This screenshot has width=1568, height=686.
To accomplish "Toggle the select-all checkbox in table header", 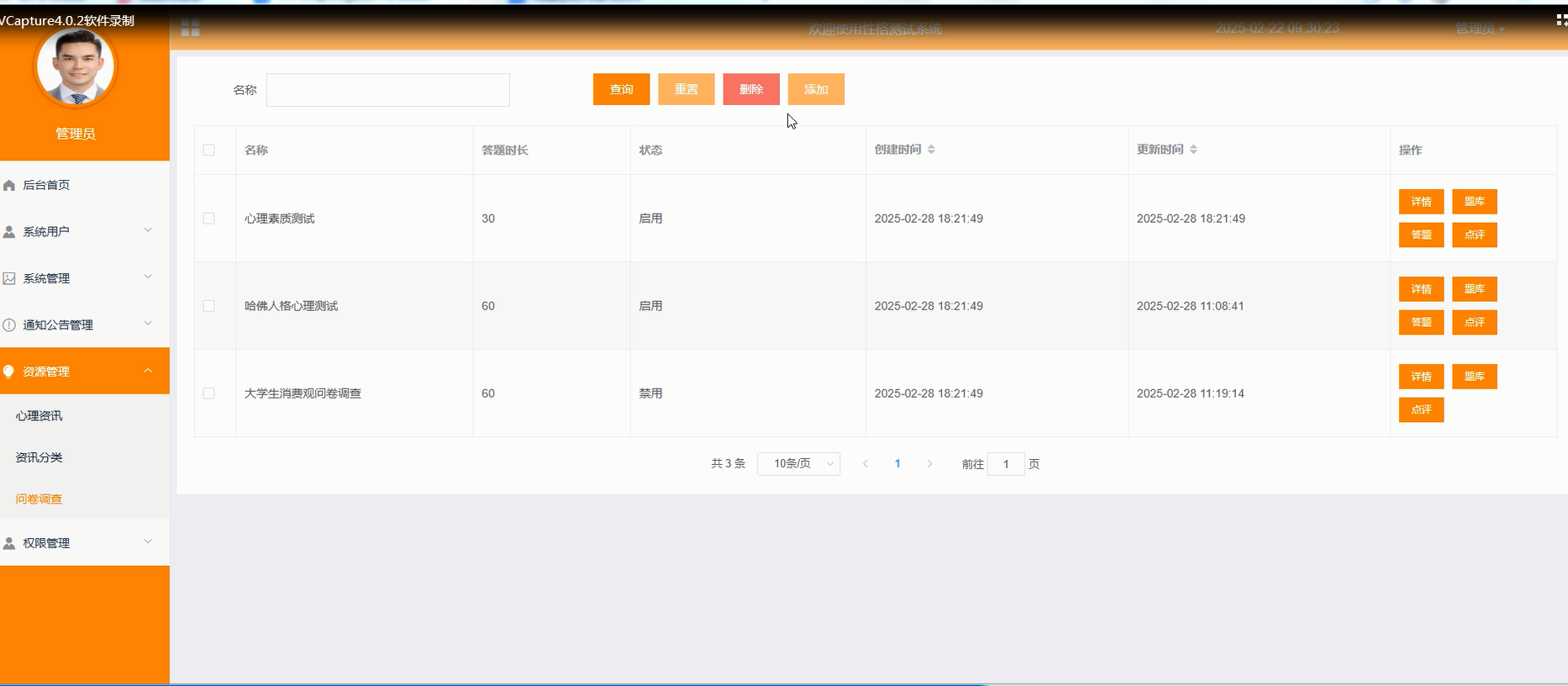I will coord(209,150).
